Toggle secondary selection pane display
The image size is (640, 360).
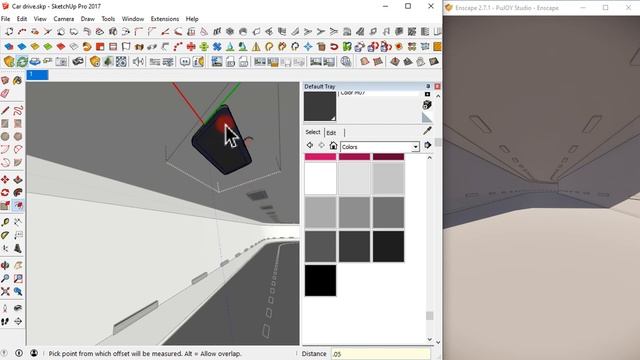[427, 94]
